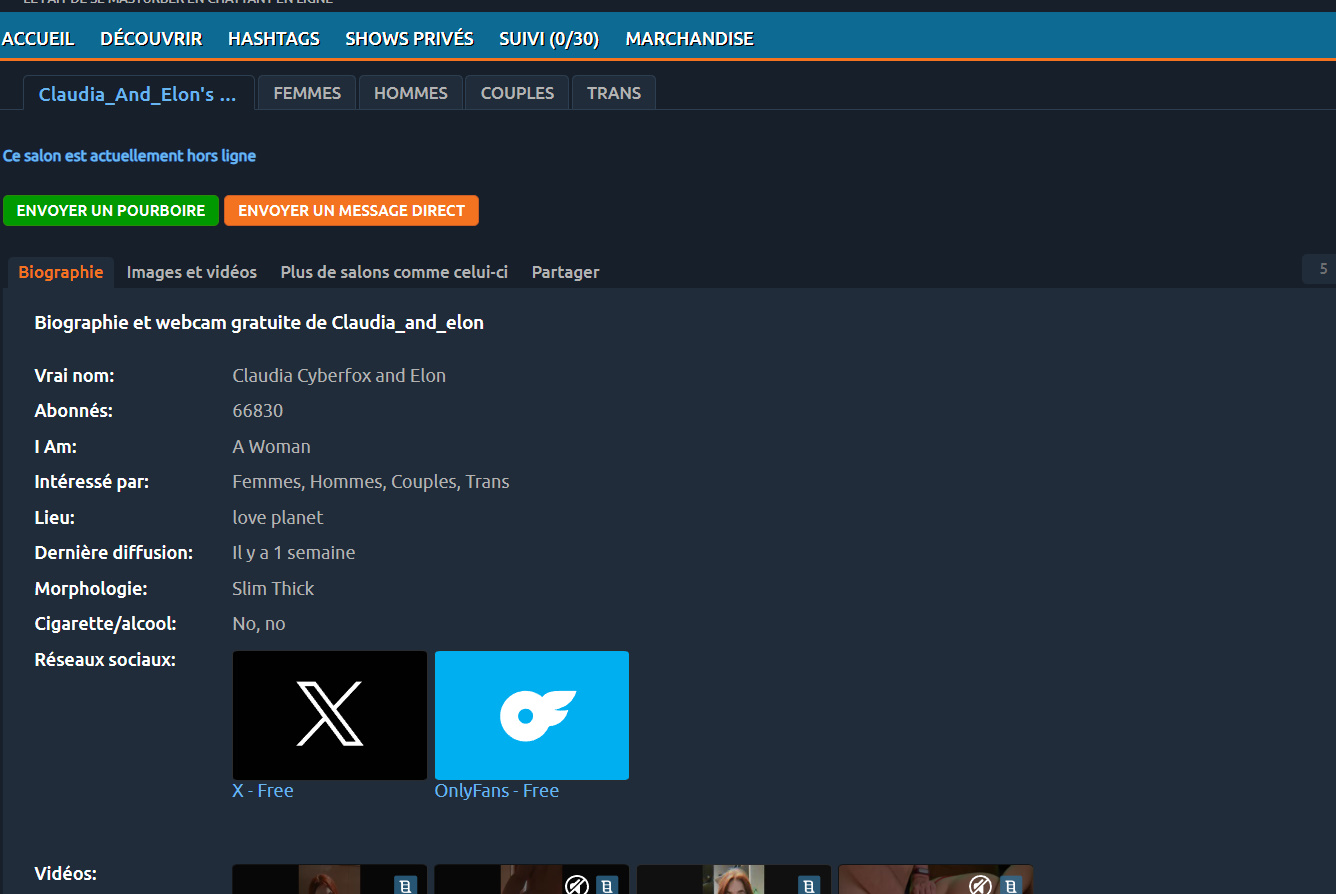This screenshot has width=1336, height=894.
Task: Open the first video thumbnail
Action: pyautogui.click(x=330, y=880)
